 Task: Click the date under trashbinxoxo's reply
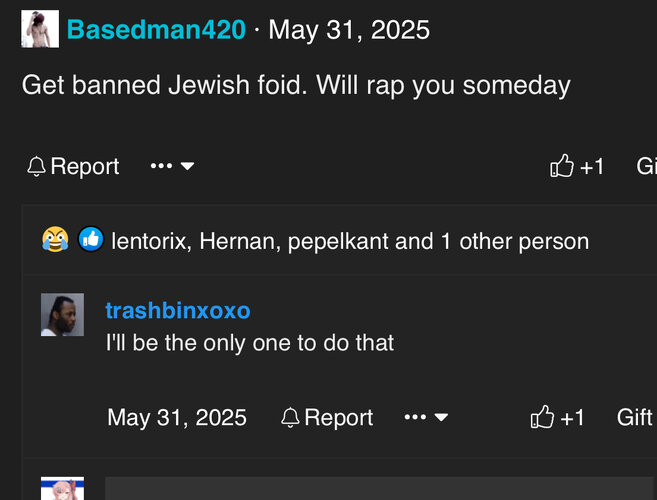click(x=177, y=417)
